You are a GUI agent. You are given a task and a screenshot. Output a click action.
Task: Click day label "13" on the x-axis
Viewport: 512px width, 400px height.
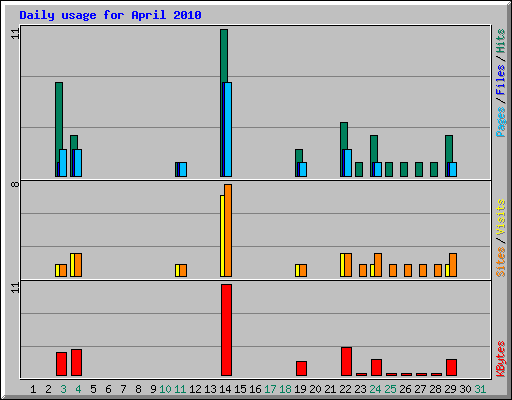[x=210, y=389]
